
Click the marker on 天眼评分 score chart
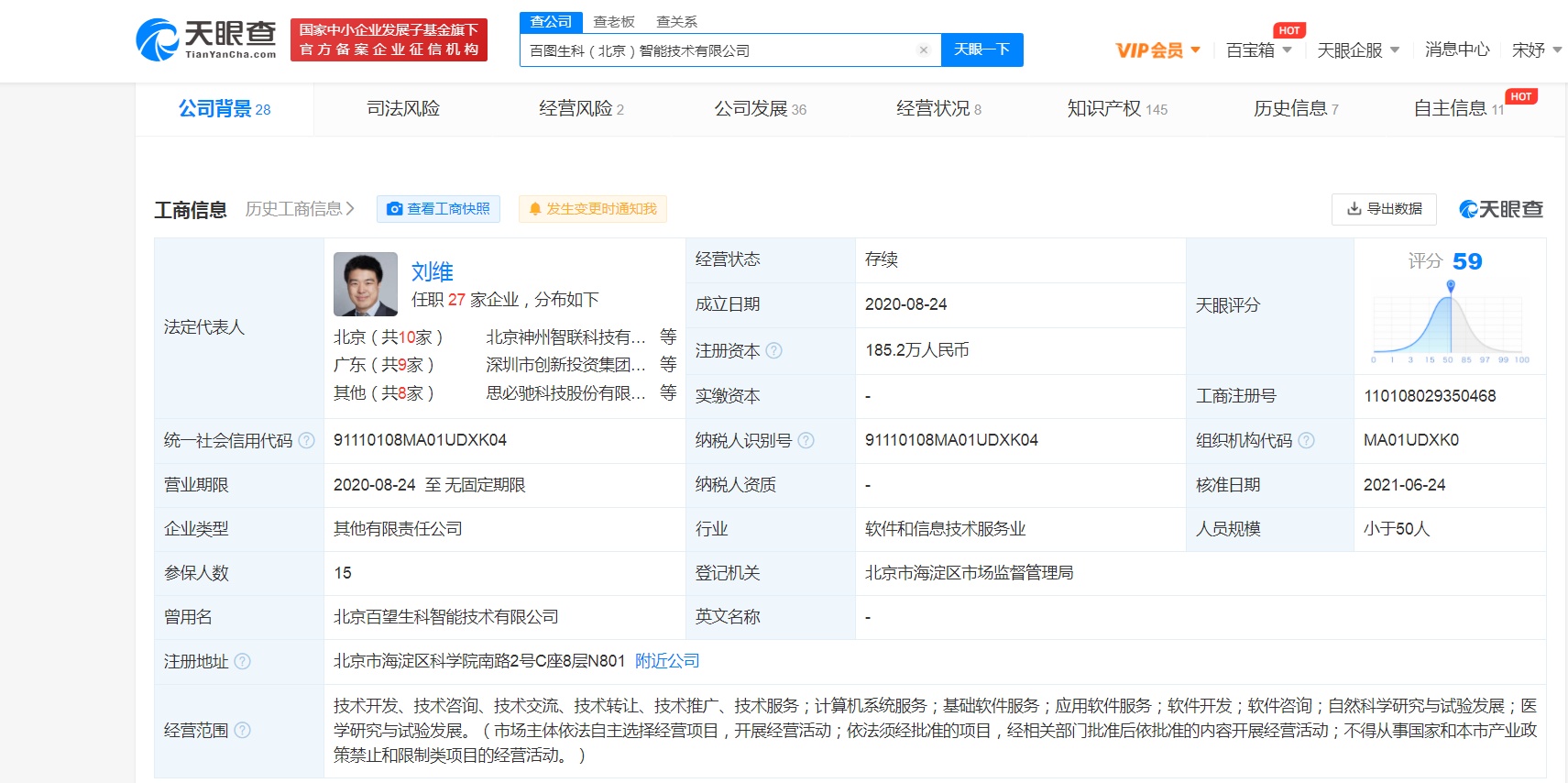point(1451,286)
